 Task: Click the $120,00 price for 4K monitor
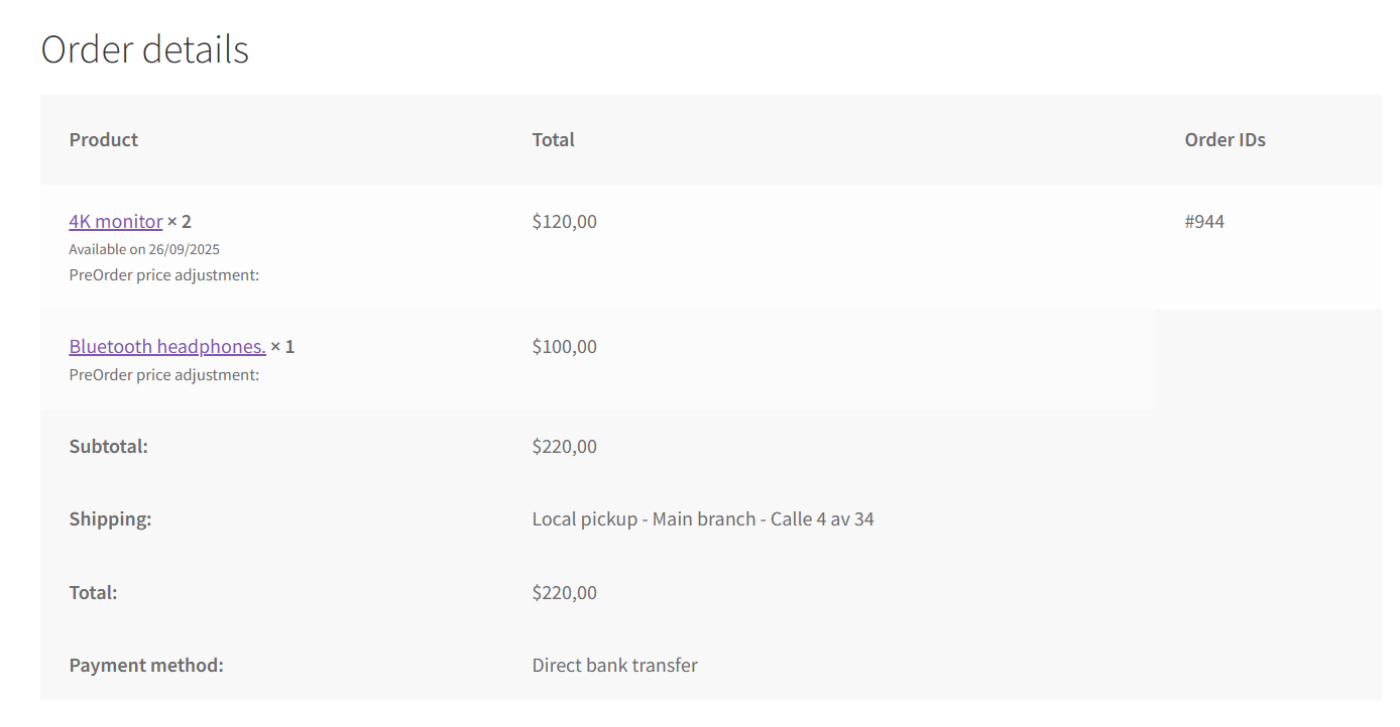click(564, 221)
